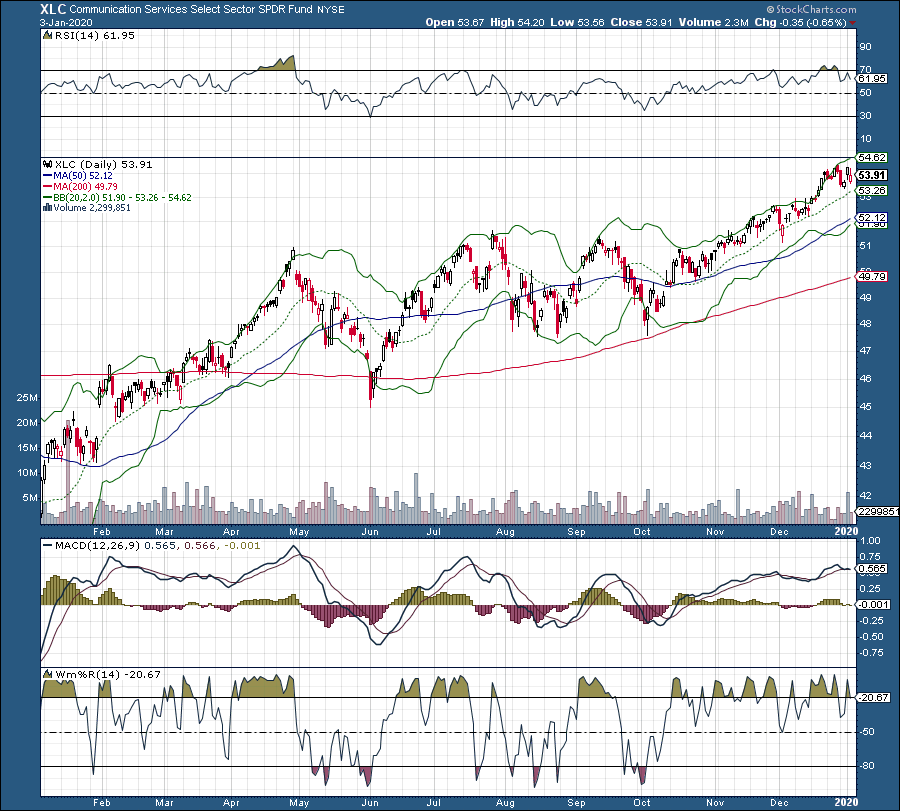Image resolution: width=900 pixels, height=811 pixels.
Task: Click the 53.91 last price tag
Action: pyautogui.click(x=872, y=175)
